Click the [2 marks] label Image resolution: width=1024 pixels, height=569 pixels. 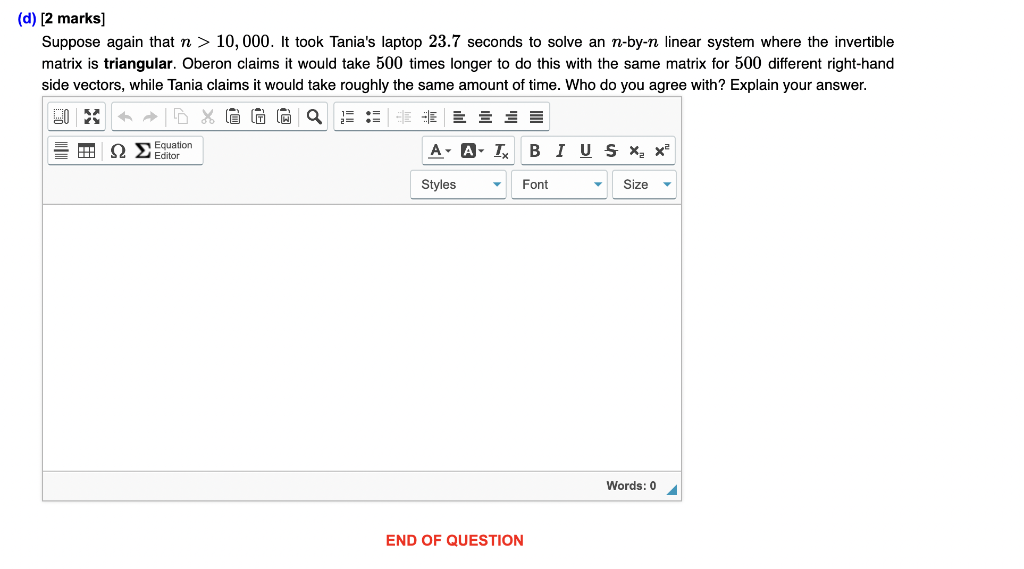(x=72, y=18)
